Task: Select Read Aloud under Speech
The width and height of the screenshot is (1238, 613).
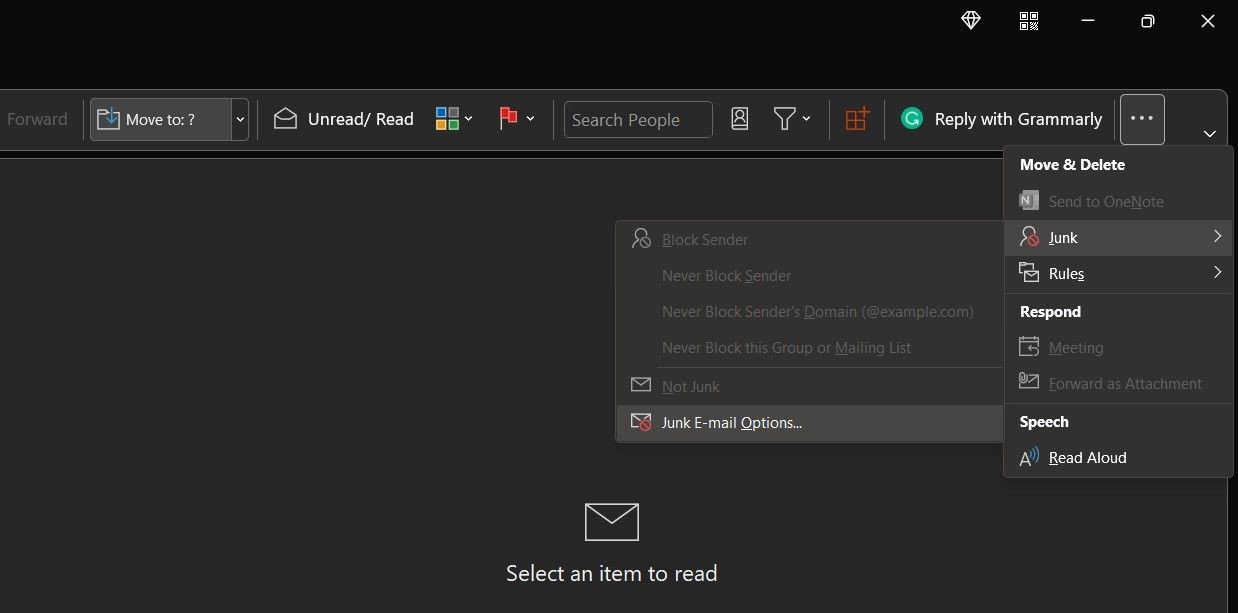Action: tap(1118, 457)
